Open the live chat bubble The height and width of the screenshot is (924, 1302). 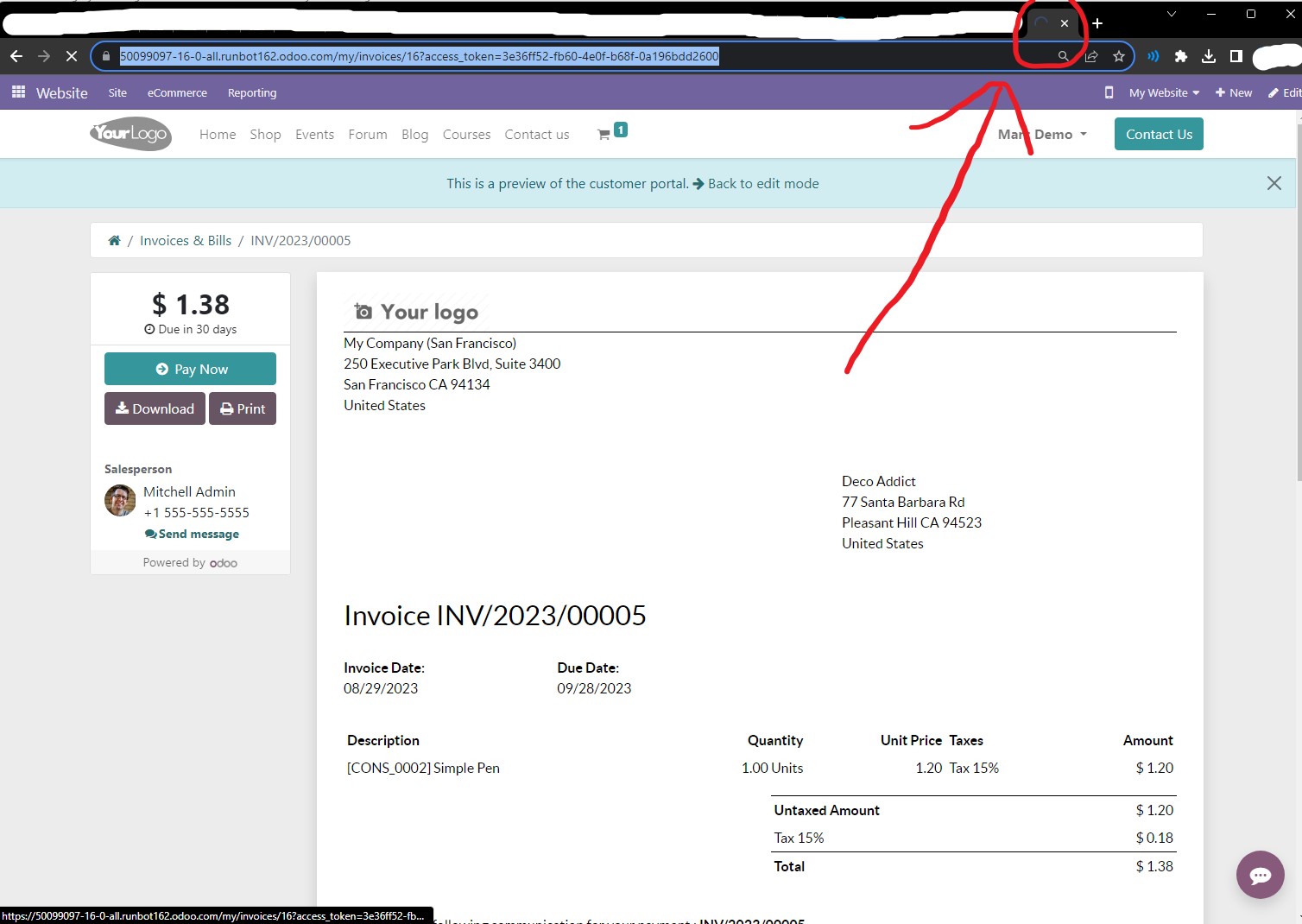click(x=1260, y=875)
